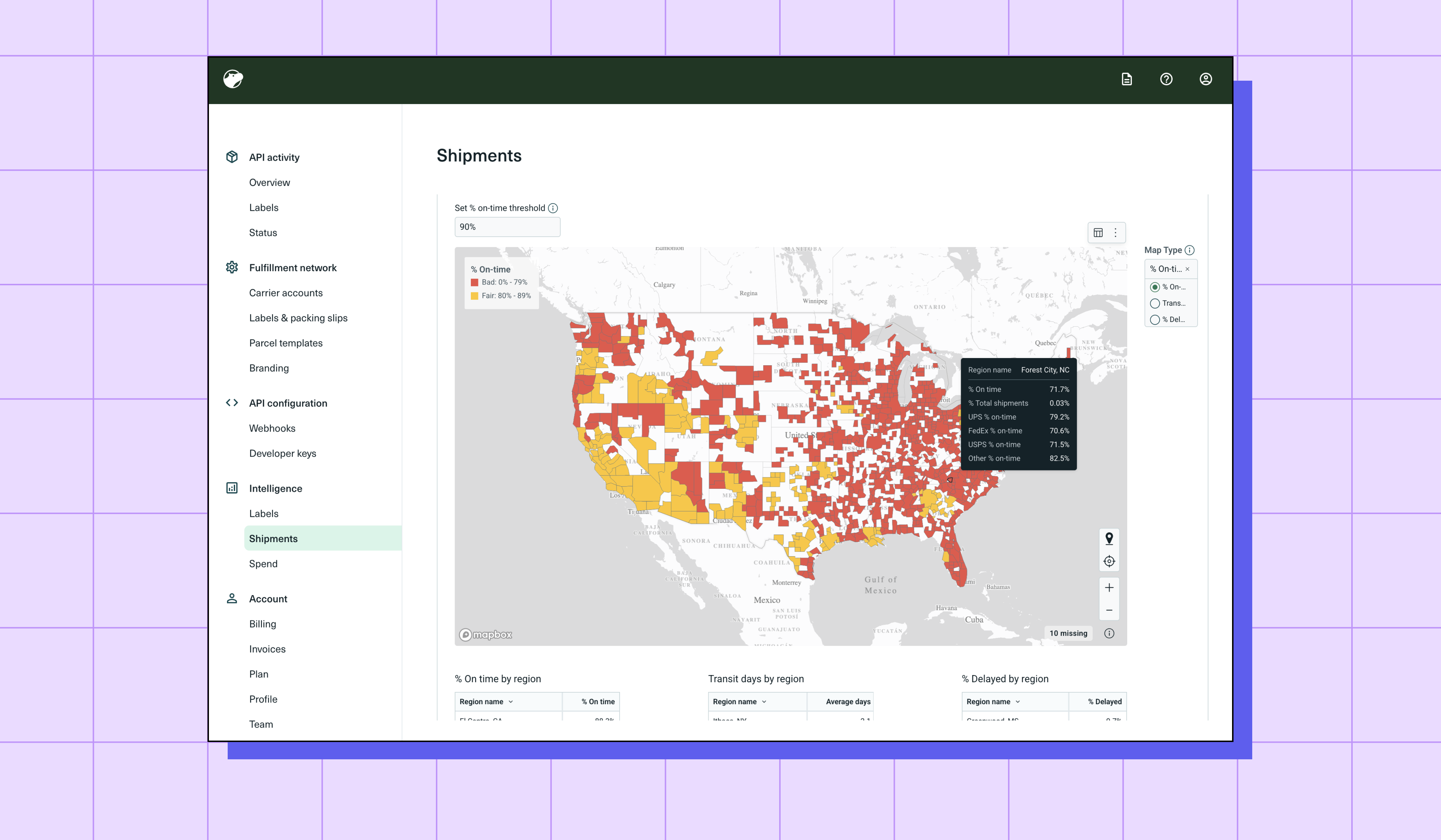Image resolution: width=1441 pixels, height=840 pixels.
Task: Zoom out with the map minus button
Action: click(1109, 610)
